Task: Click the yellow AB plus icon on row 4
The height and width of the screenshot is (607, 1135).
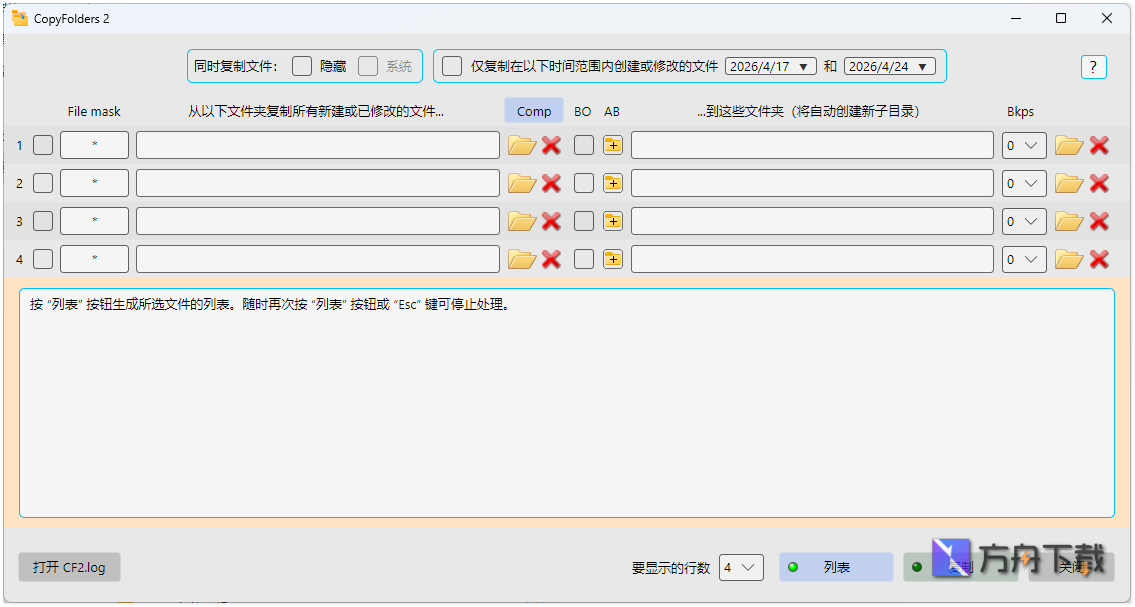Action: pyautogui.click(x=612, y=258)
